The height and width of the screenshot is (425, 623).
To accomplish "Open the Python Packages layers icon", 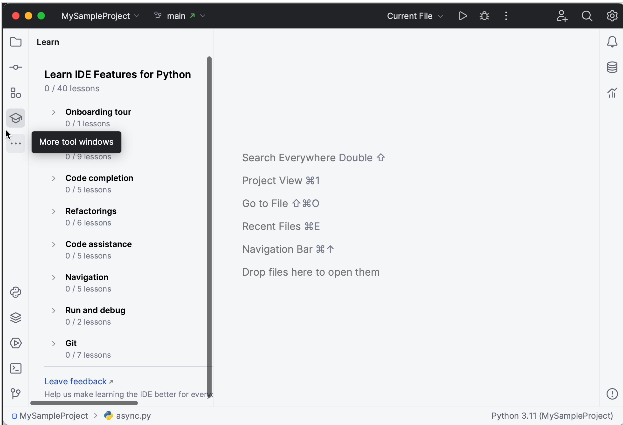I will tap(15, 318).
